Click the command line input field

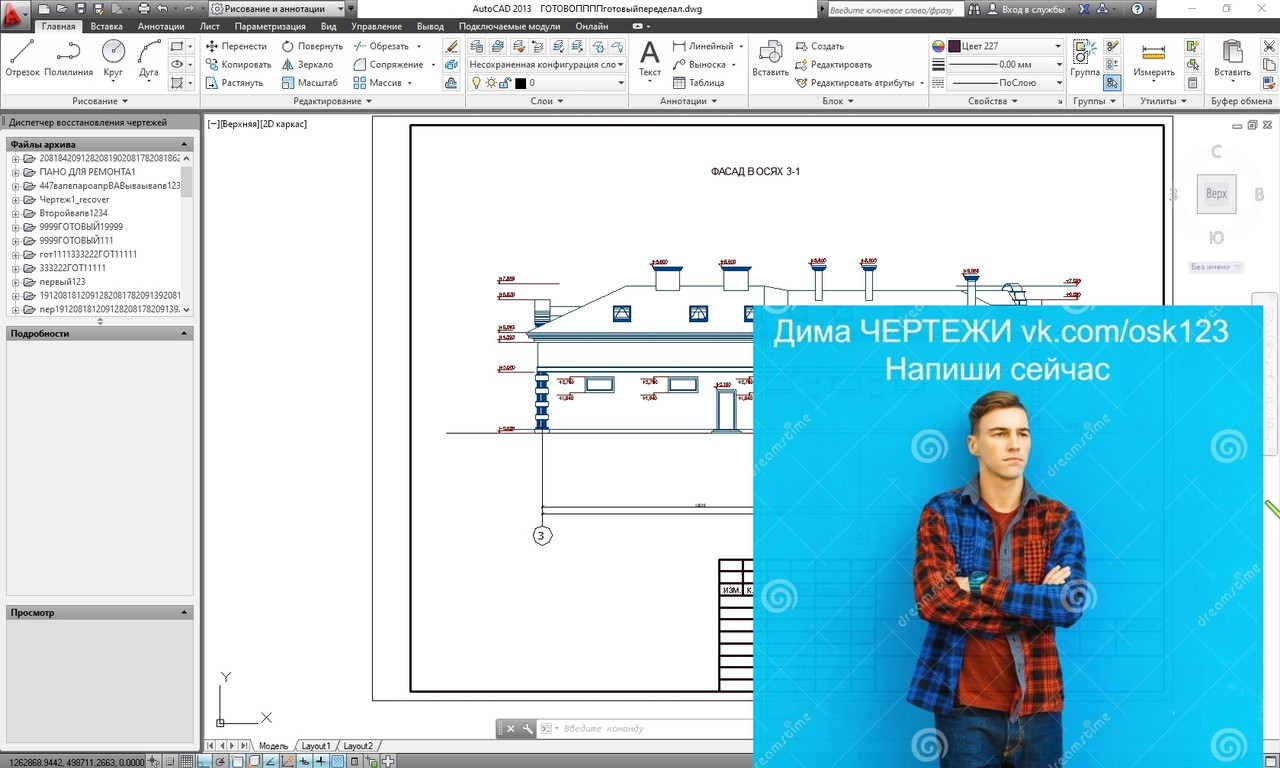(x=650, y=729)
